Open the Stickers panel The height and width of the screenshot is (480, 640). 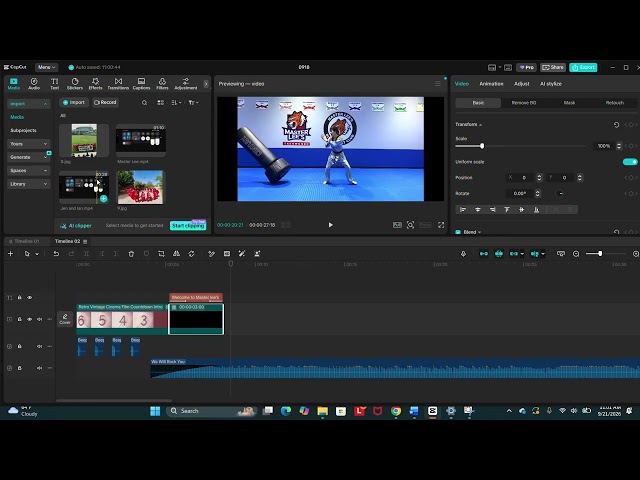75,84
